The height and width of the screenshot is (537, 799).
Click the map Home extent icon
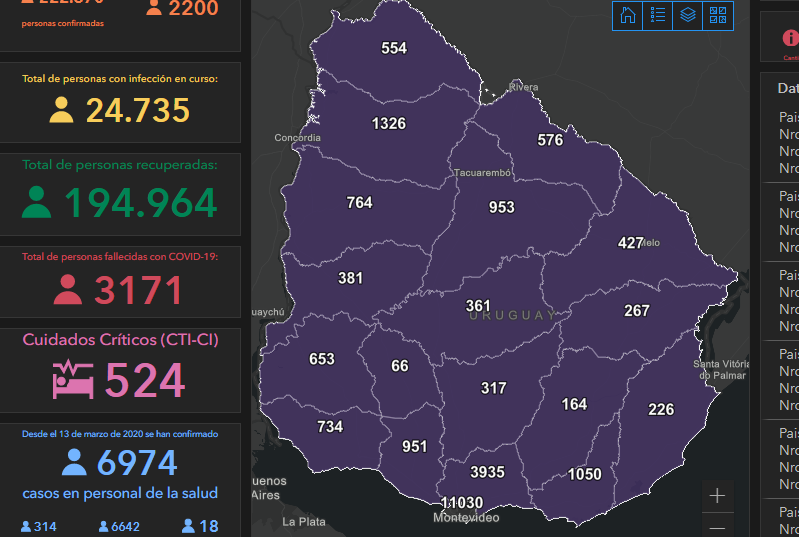(628, 15)
